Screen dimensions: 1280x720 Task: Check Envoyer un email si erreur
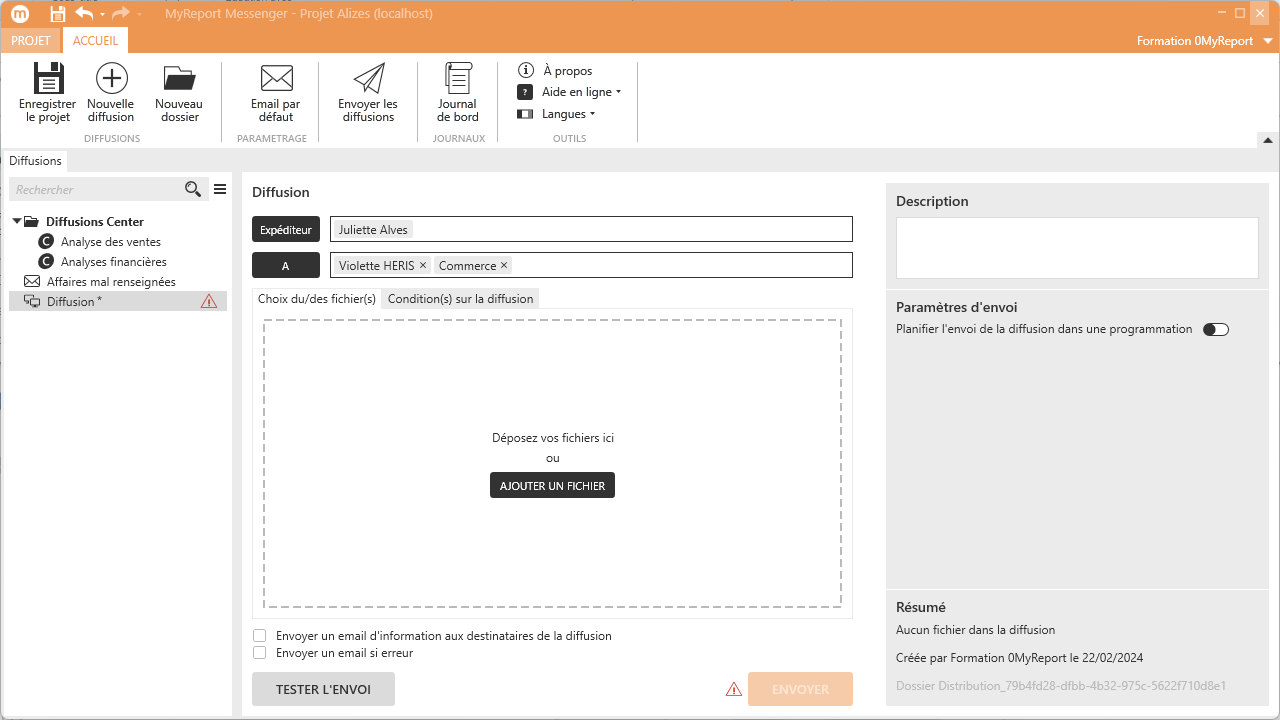(x=260, y=653)
